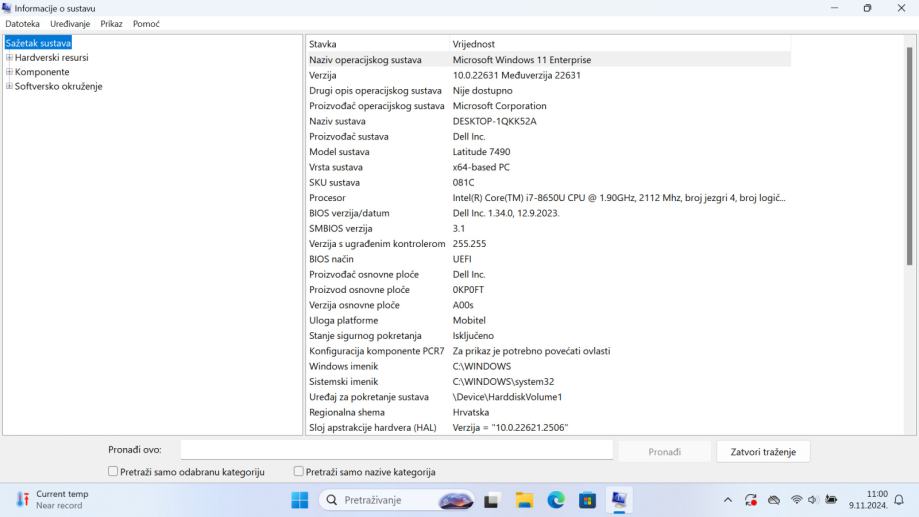Viewport: 919px width, 517px height.
Task: Click the search highlight image in the taskbar search
Action: click(456, 500)
